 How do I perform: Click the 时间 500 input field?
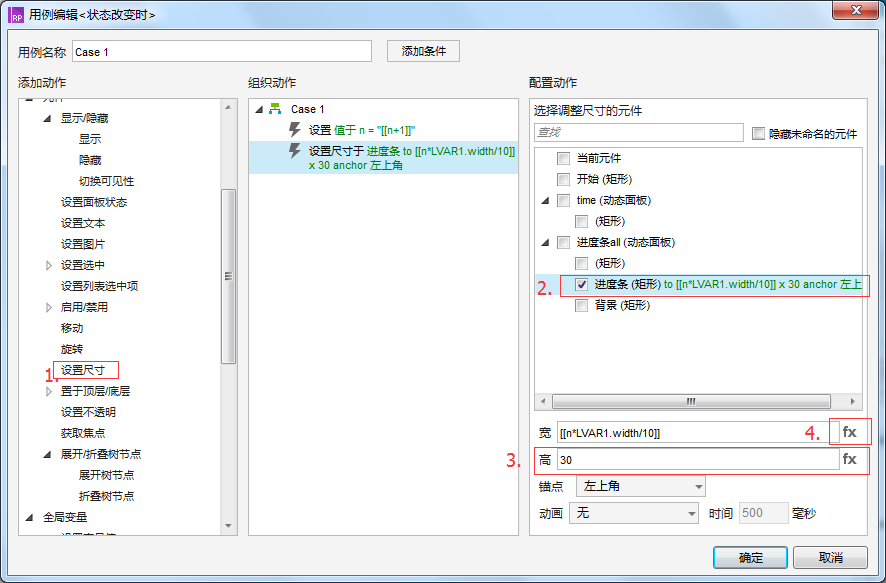pos(763,513)
